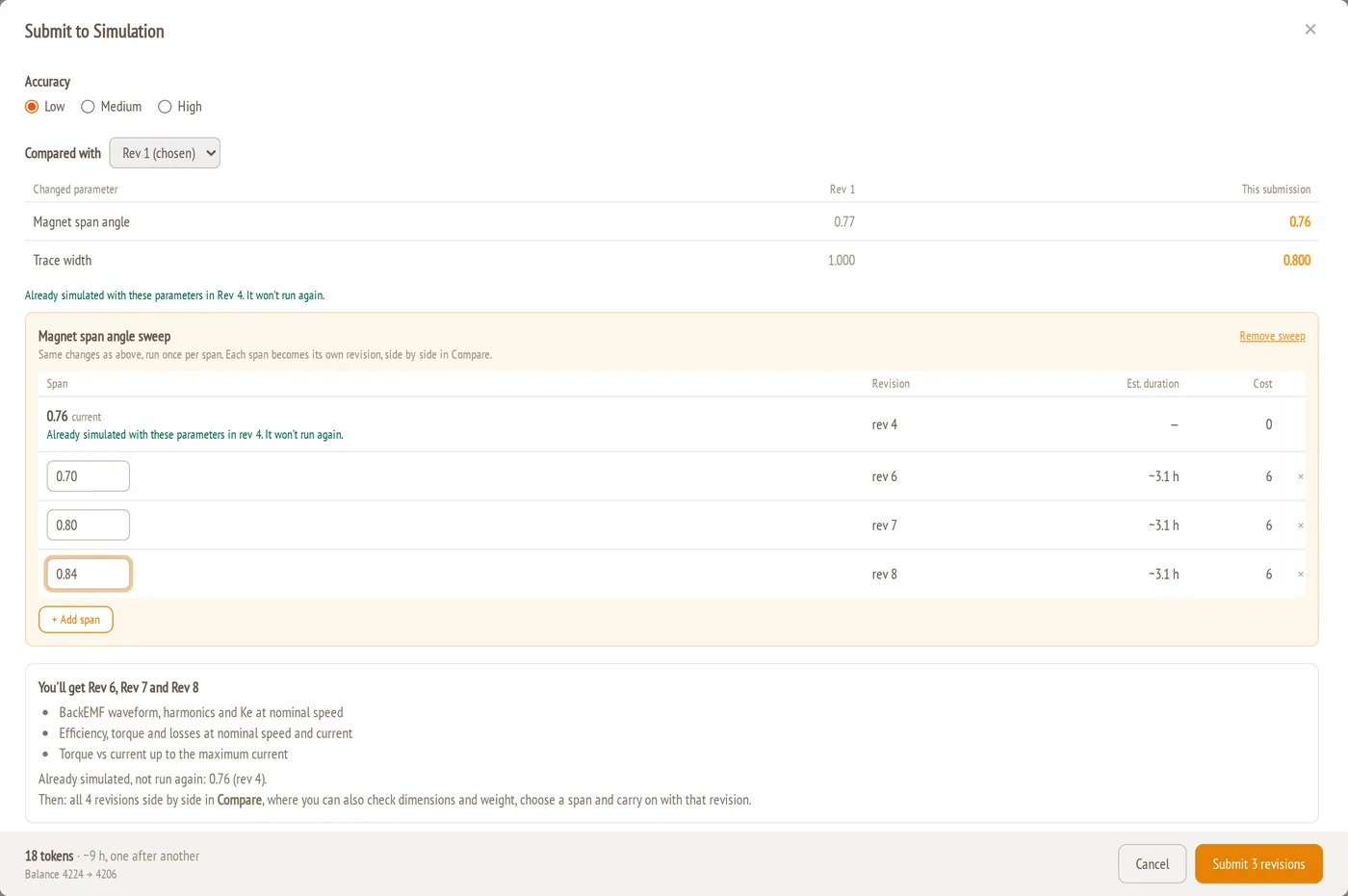1348x896 pixels.
Task: Click the Est. duration column header
Action: tap(1153, 383)
